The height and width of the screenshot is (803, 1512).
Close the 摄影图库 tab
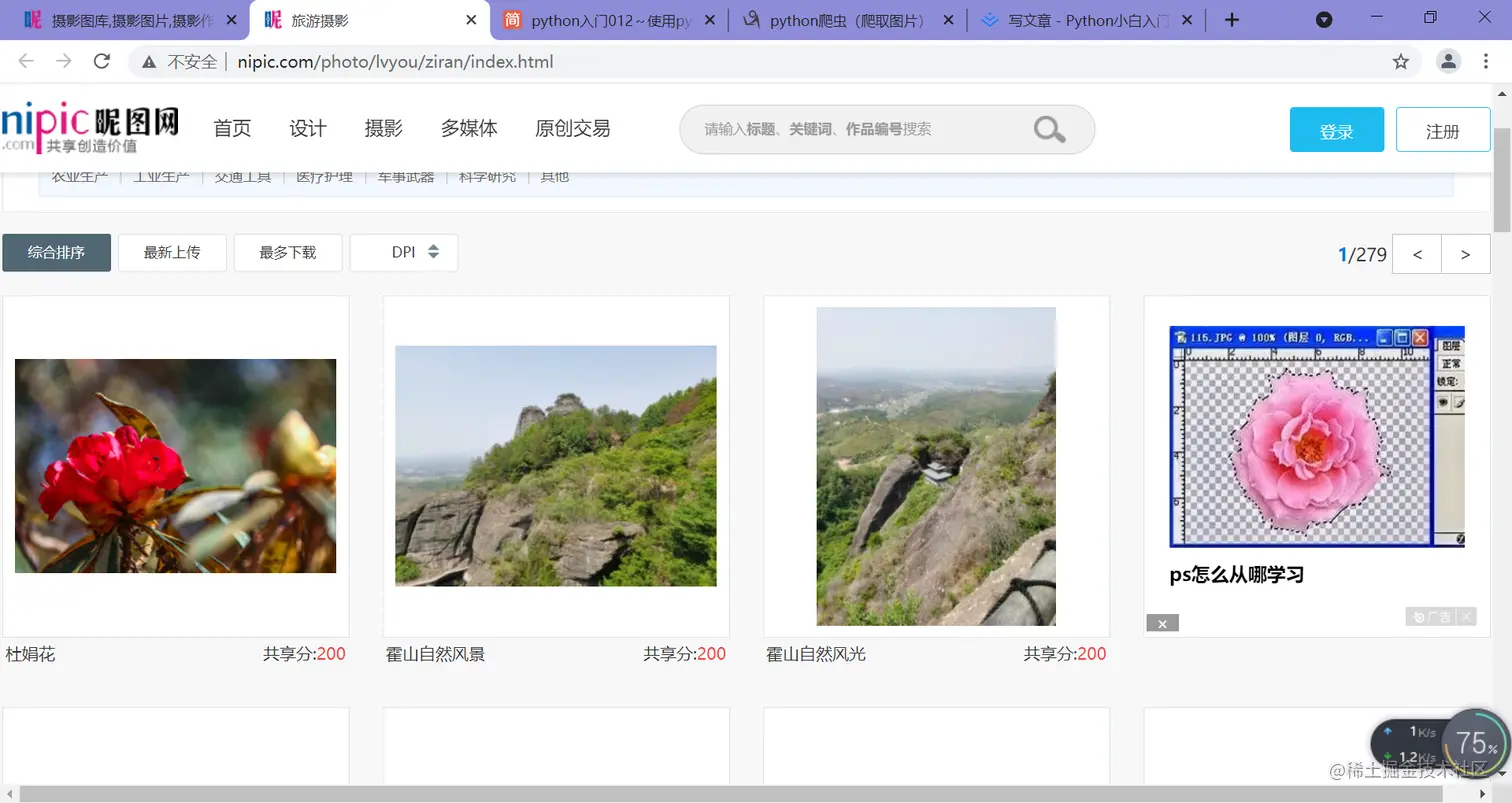[x=231, y=20]
